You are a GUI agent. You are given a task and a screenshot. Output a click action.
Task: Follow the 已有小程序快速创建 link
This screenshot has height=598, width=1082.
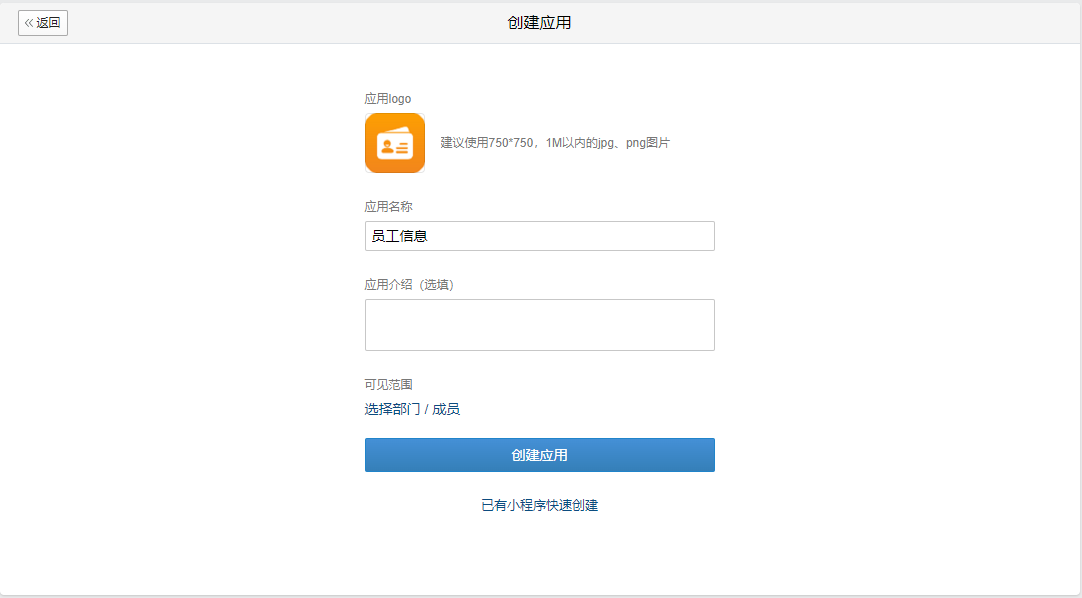(x=539, y=505)
